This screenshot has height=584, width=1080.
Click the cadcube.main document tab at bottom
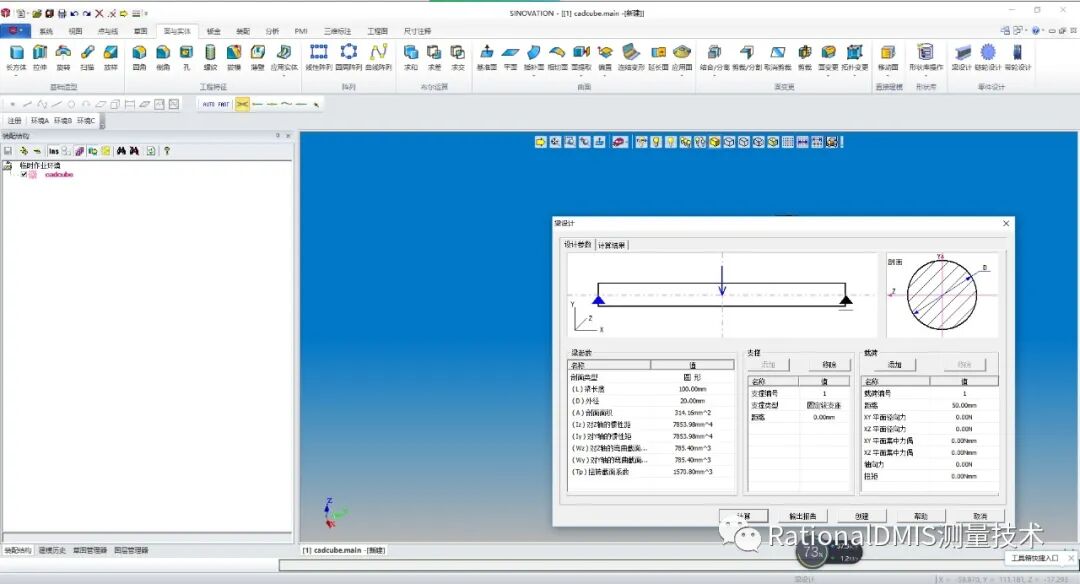pos(344,550)
